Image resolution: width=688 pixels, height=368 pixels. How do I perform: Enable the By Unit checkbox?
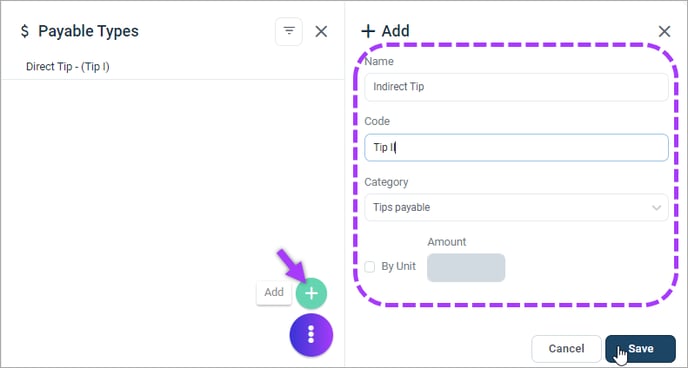click(370, 267)
